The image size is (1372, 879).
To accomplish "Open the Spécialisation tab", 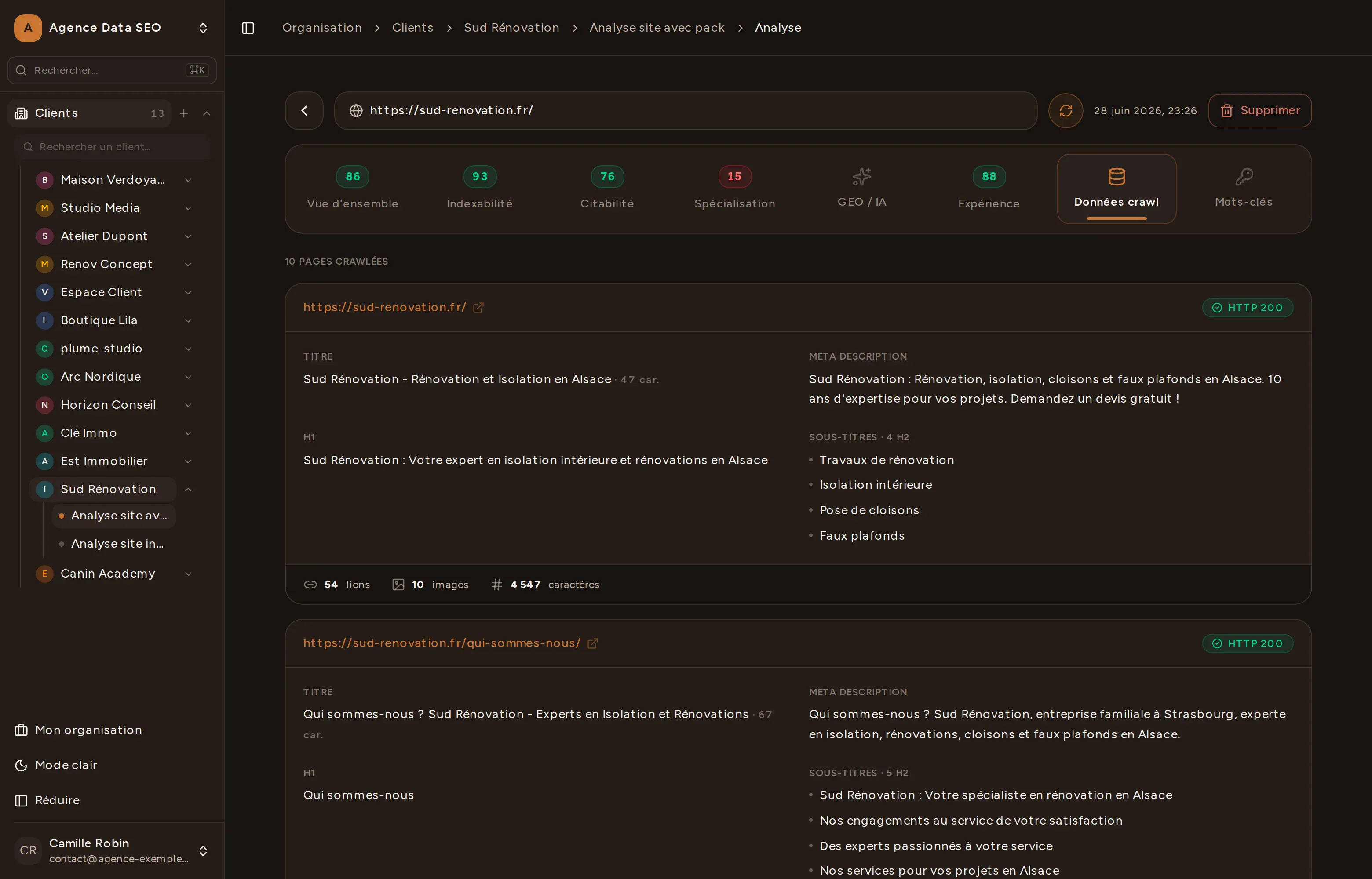I will click(x=735, y=189).
